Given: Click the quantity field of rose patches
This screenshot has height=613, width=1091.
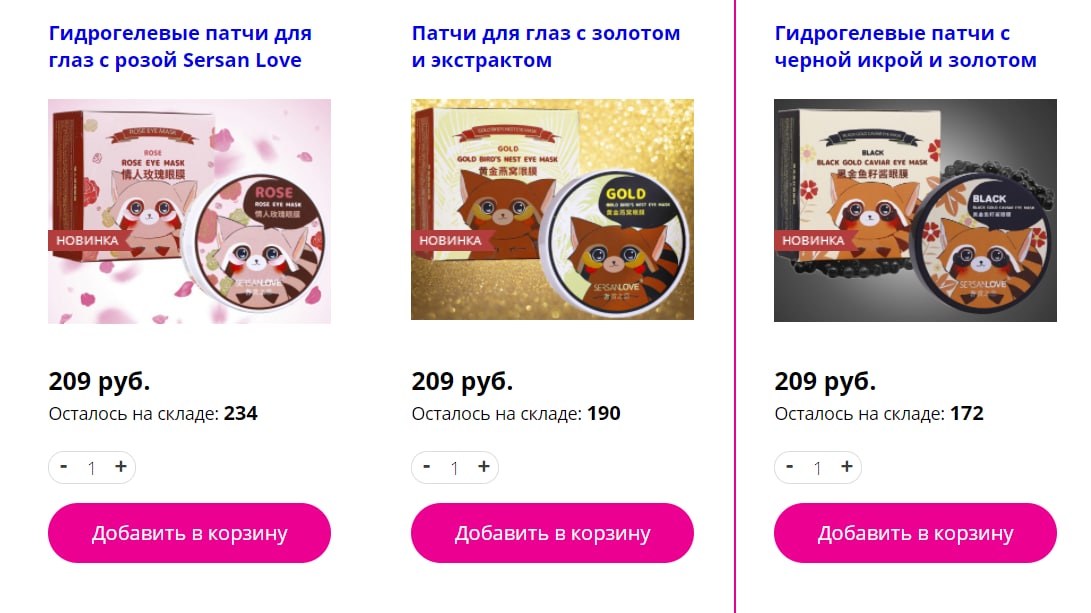Looking at the screenshot, I should (x=92, y=468).
